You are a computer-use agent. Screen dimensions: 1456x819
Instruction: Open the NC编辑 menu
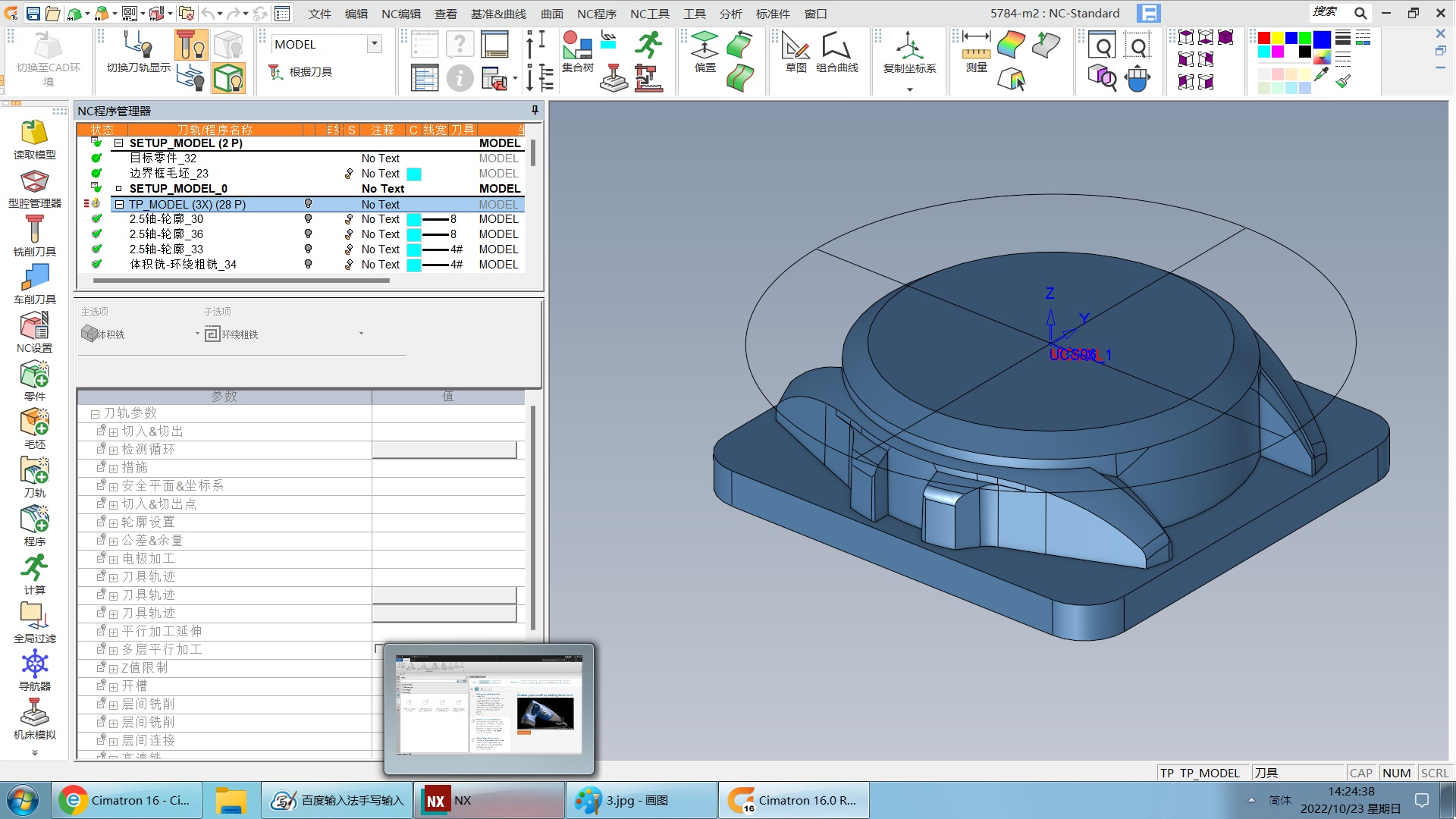pyautogui.click(x=400, y=14)
